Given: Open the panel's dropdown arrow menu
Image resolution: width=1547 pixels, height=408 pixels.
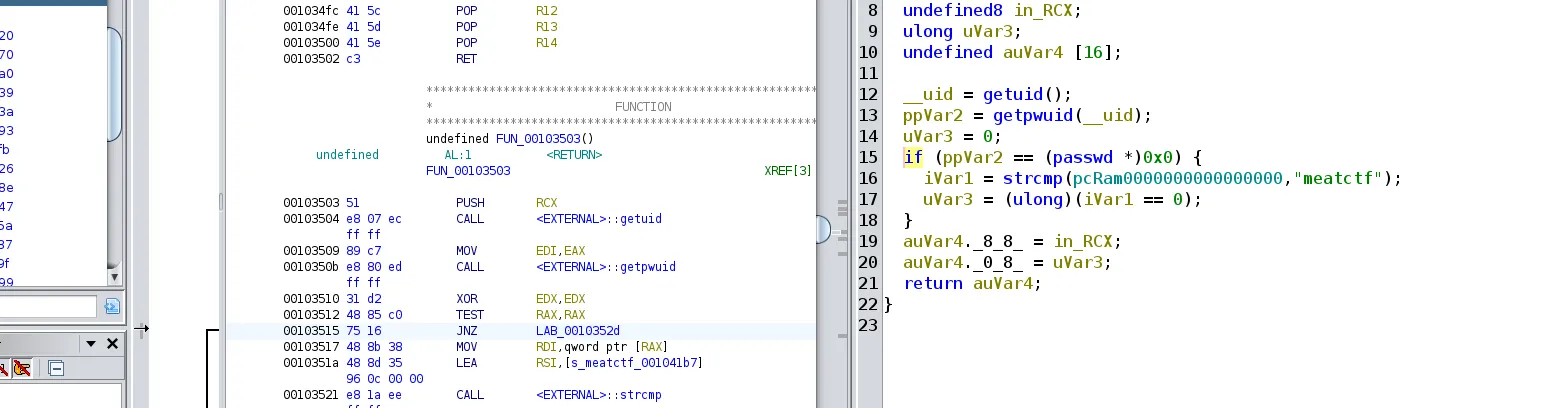Looking at the screenshot, I should (91, 343).
